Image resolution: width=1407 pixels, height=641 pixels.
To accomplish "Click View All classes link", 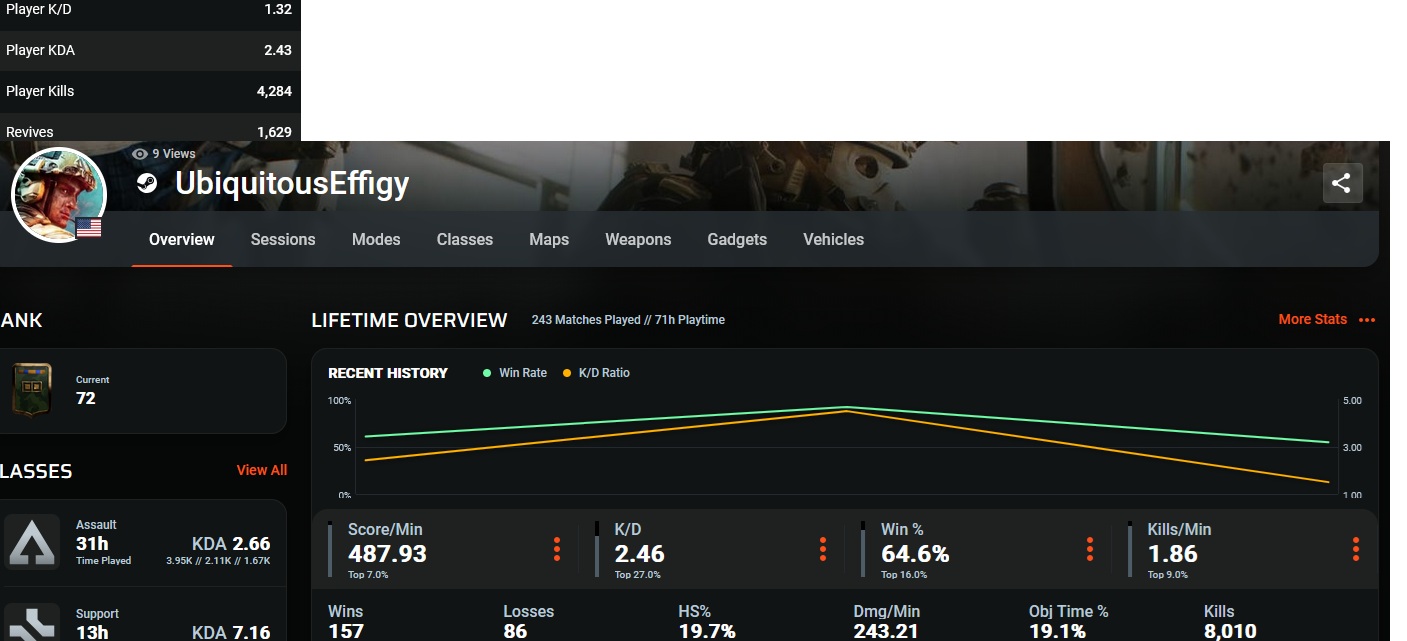I will (262, 470).
